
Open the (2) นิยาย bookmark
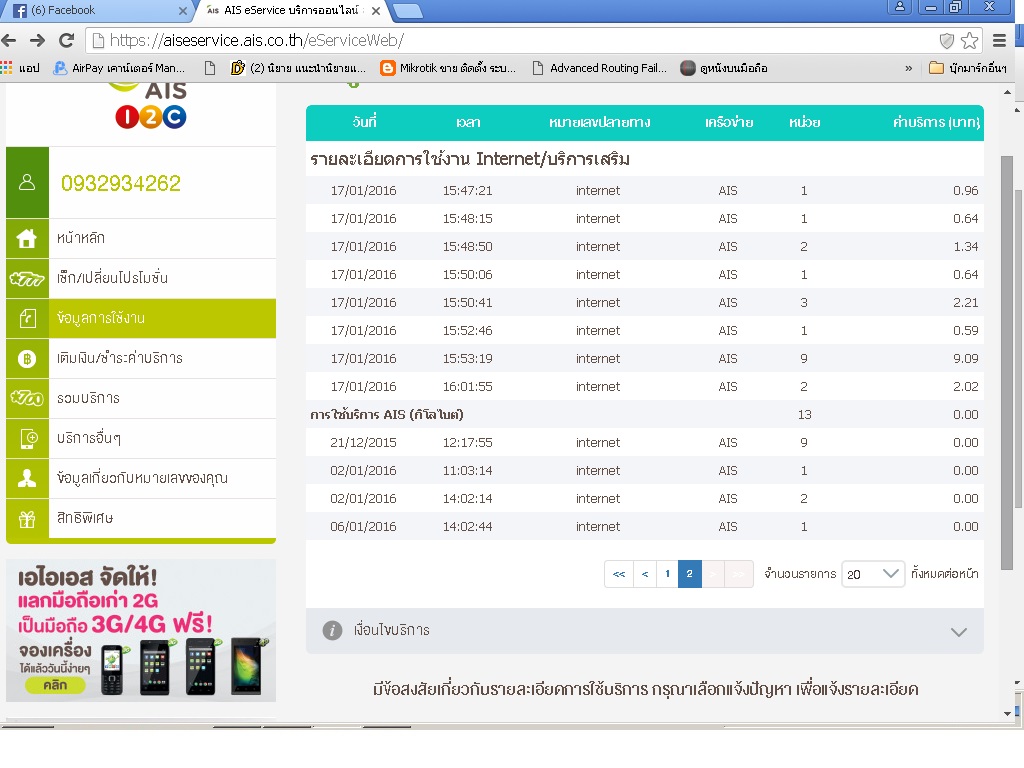[298, 68]
